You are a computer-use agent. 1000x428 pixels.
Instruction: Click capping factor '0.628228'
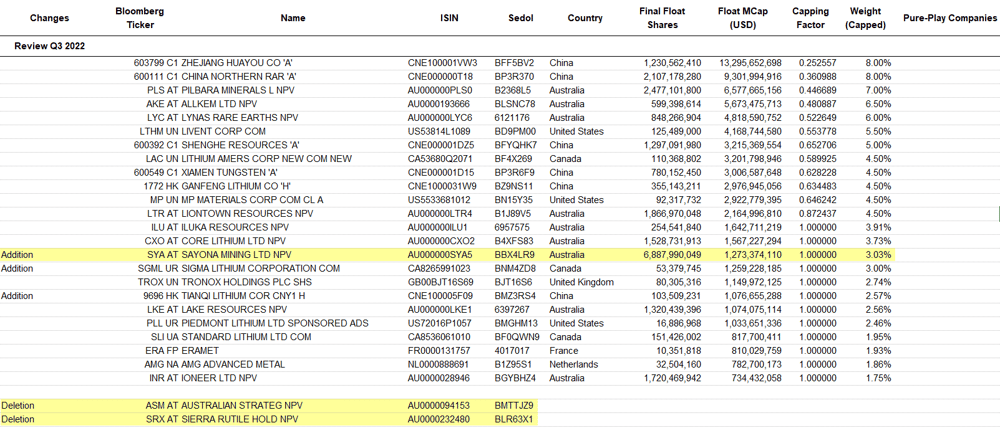click(818, 172)
